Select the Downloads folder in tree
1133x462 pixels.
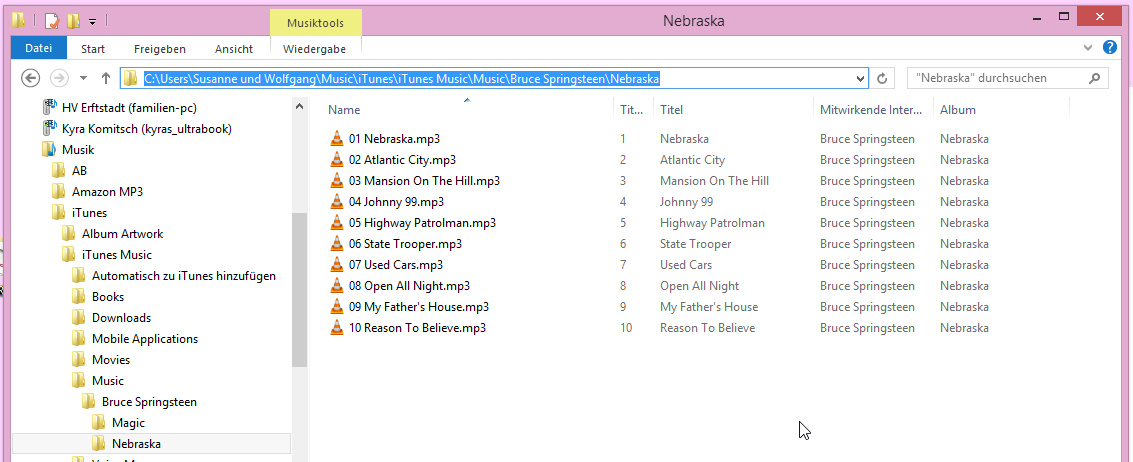(x=121, y=317)
